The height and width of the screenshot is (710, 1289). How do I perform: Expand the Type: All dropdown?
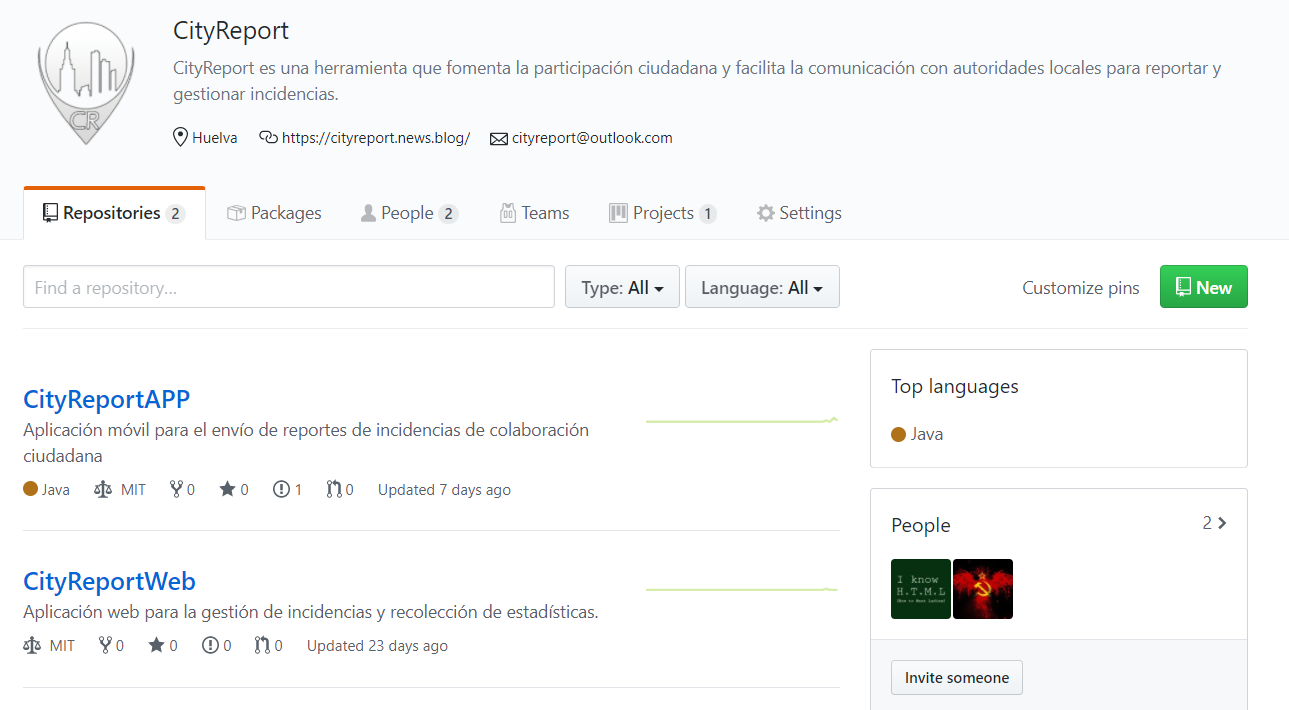(622, 287)
